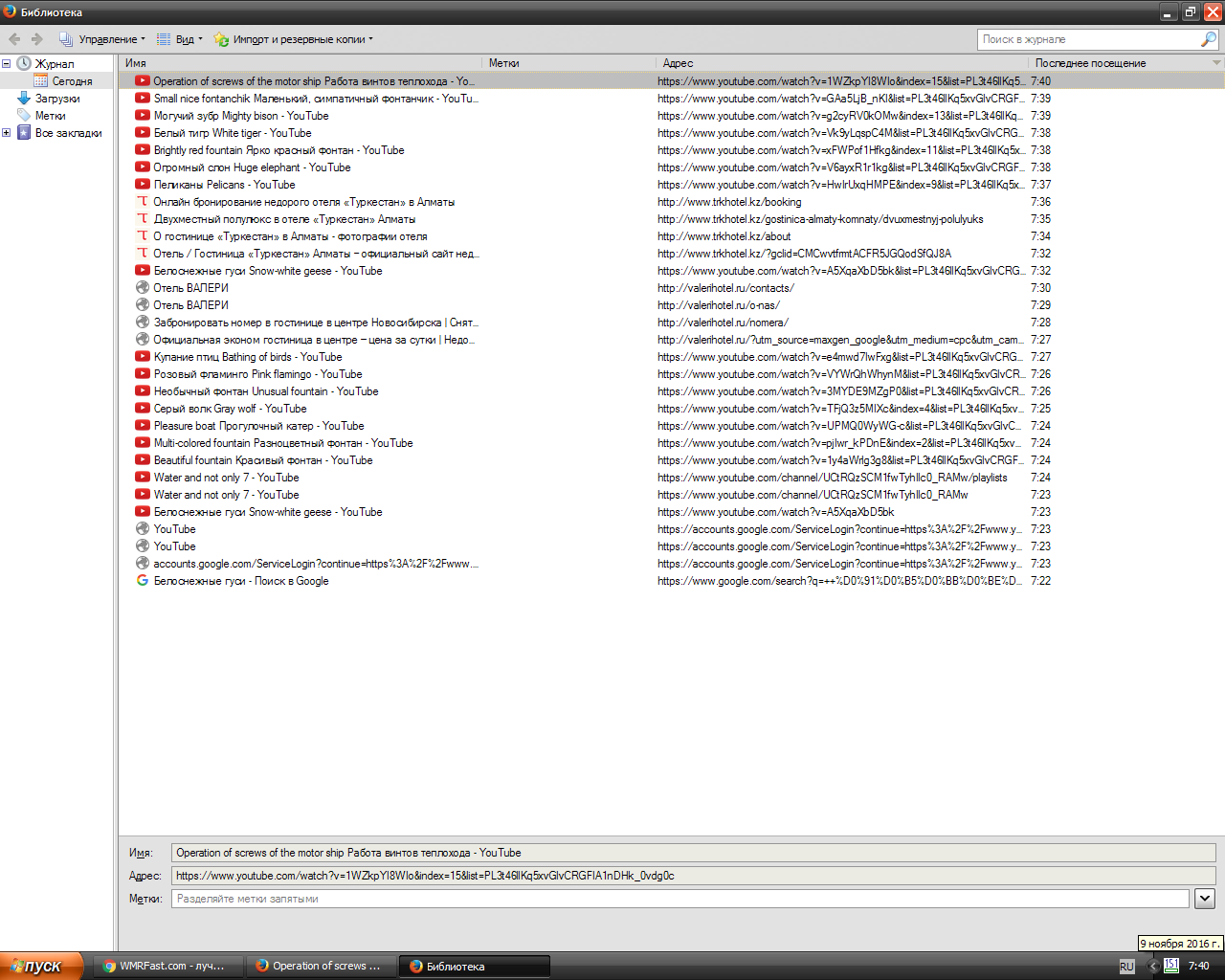Click the Журнал clock icon
This screenshot has width=1225, height=980.
[x=24, y=63]
